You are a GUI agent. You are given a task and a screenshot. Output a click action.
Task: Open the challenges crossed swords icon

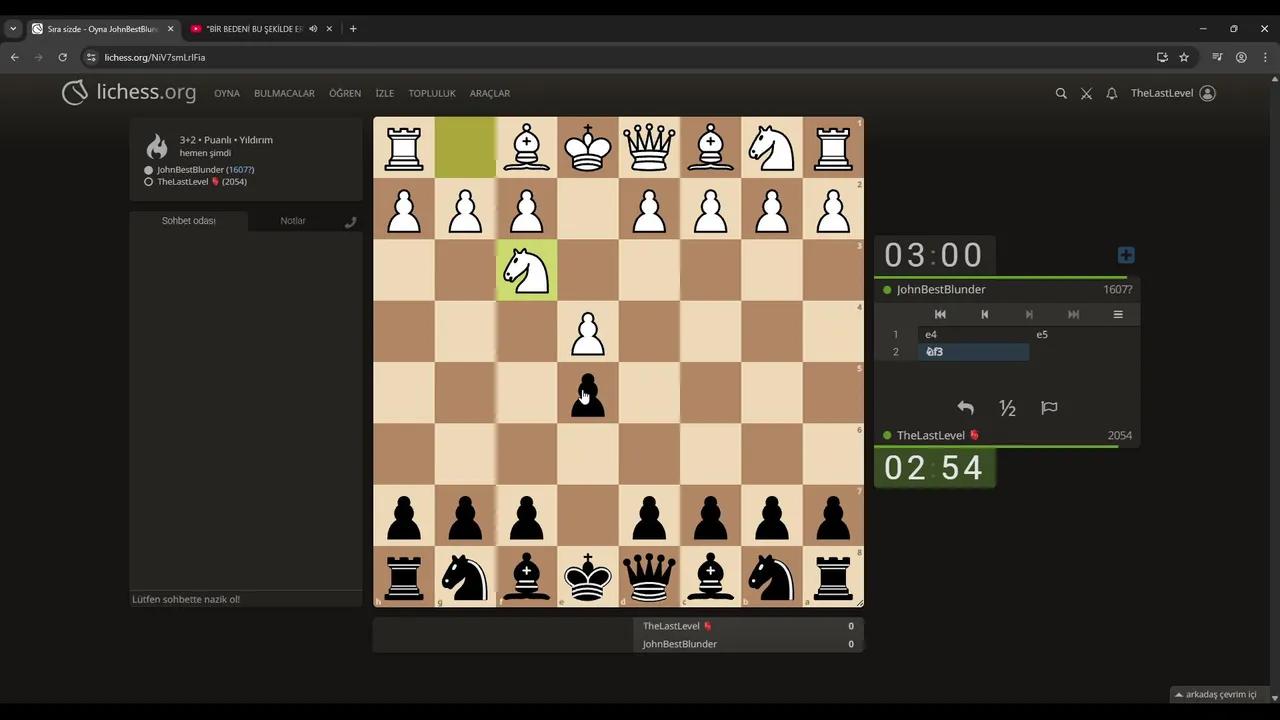click(1086, 93)
